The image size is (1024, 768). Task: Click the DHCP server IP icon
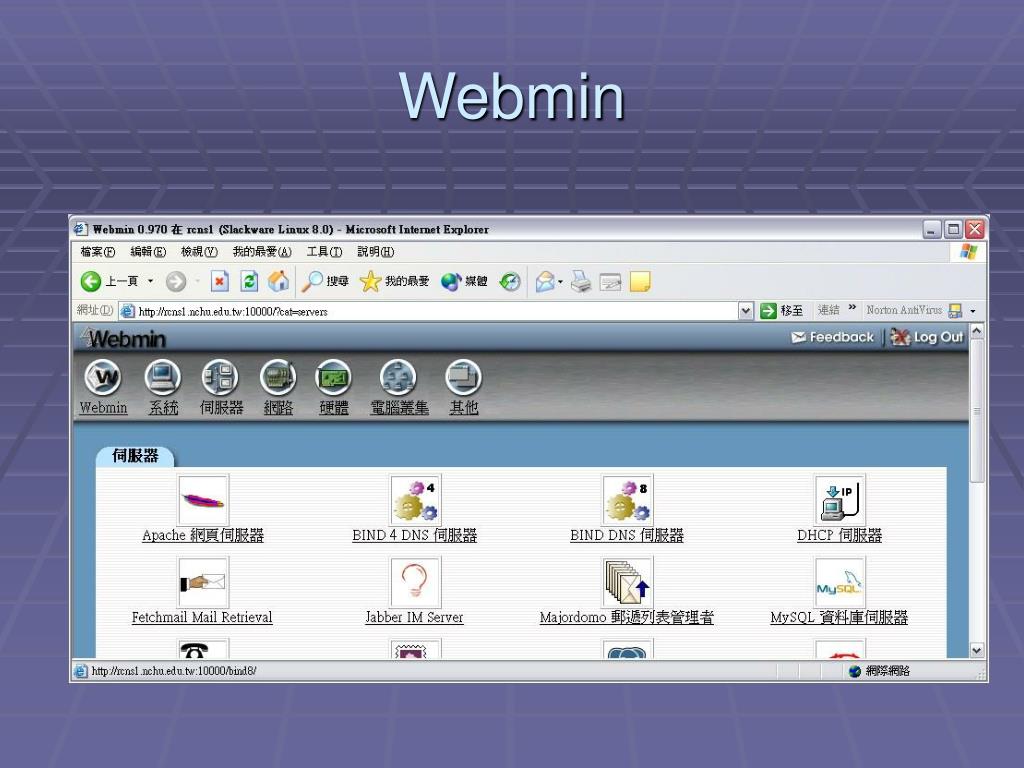point(840,500)
